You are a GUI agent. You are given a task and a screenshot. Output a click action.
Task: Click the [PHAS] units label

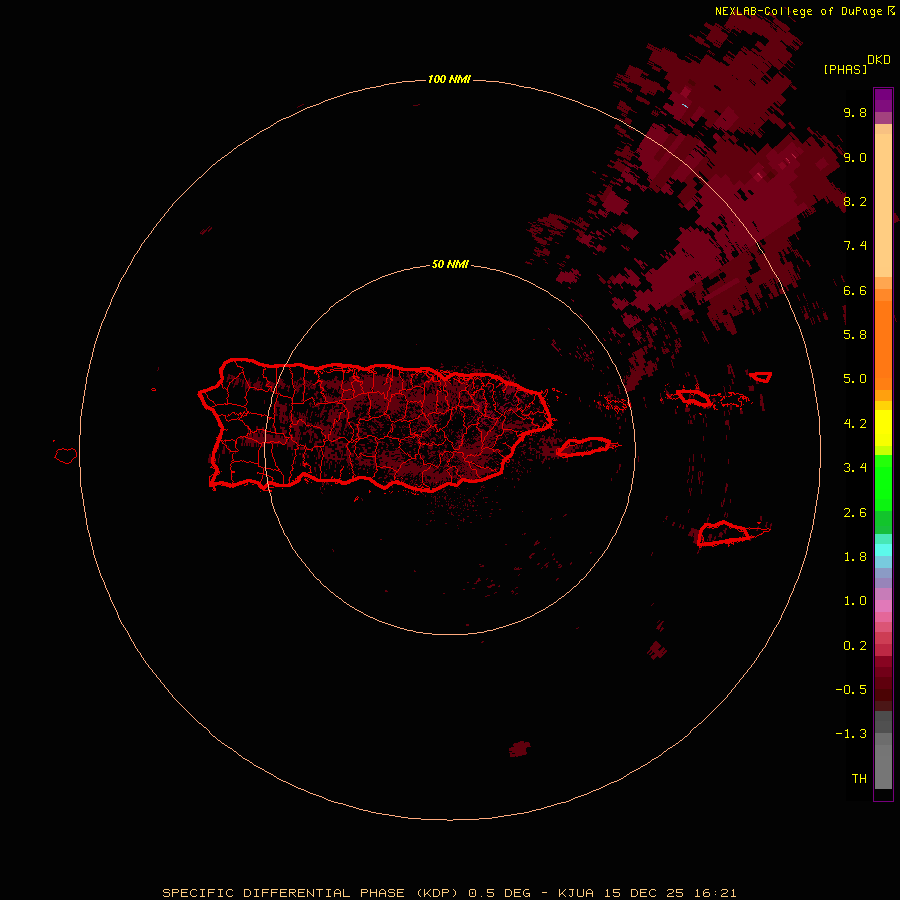(x=845, y=69)
